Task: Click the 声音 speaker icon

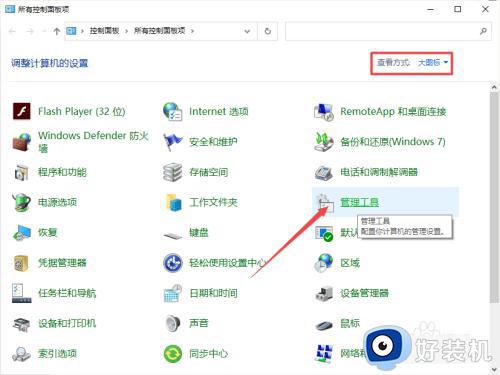Action: pos(173,323)
